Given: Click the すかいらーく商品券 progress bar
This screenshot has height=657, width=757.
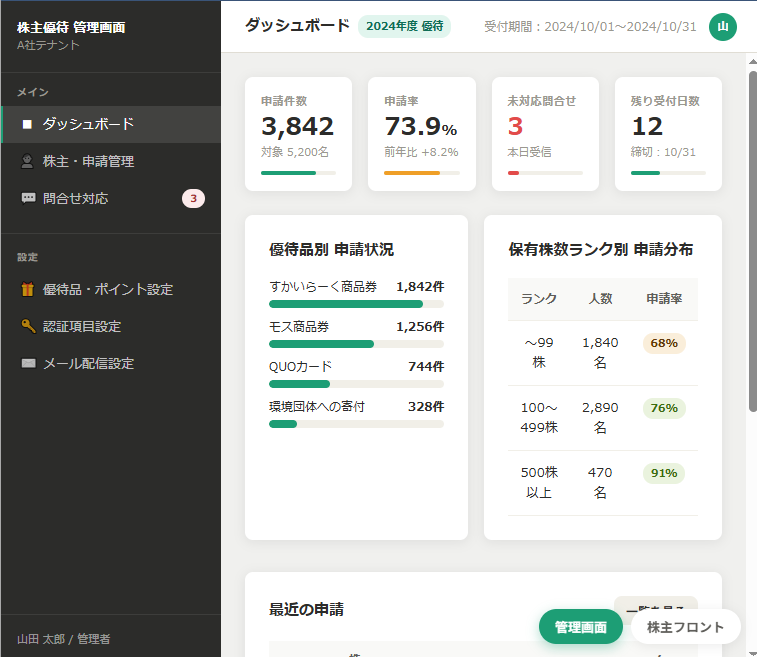Looking at the screenshot, I should pyautogui.click(x=356, y=304).
